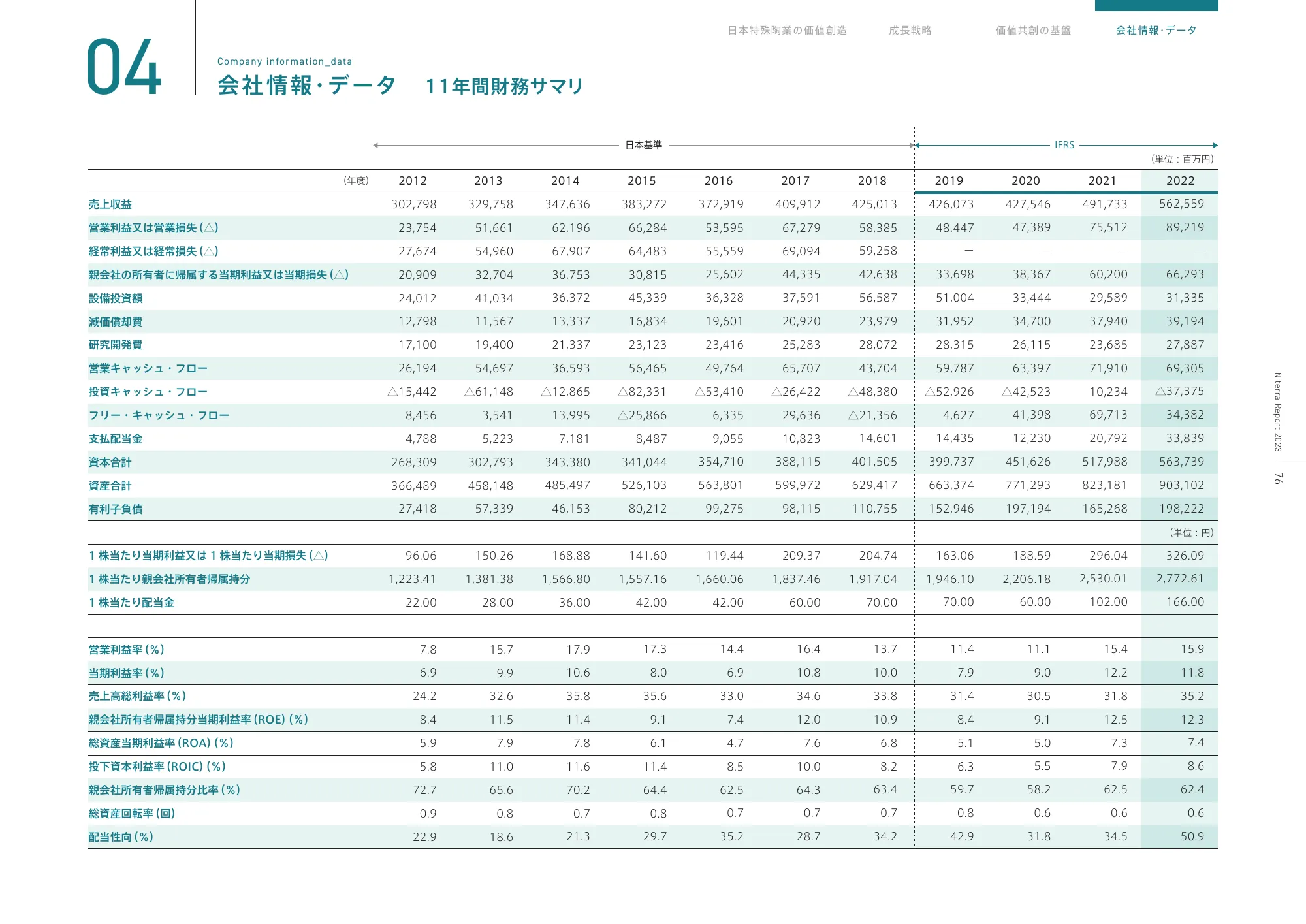Click the right arrow of the IFRS span indicator
Screen dimensions: 1306x924
click(x=1215, y=146)
